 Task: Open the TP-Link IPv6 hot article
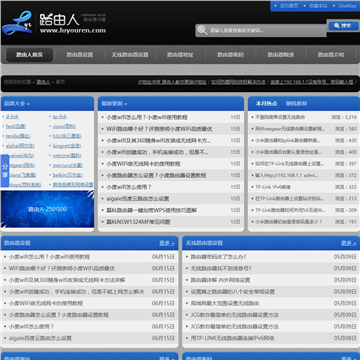coord(273,187)
